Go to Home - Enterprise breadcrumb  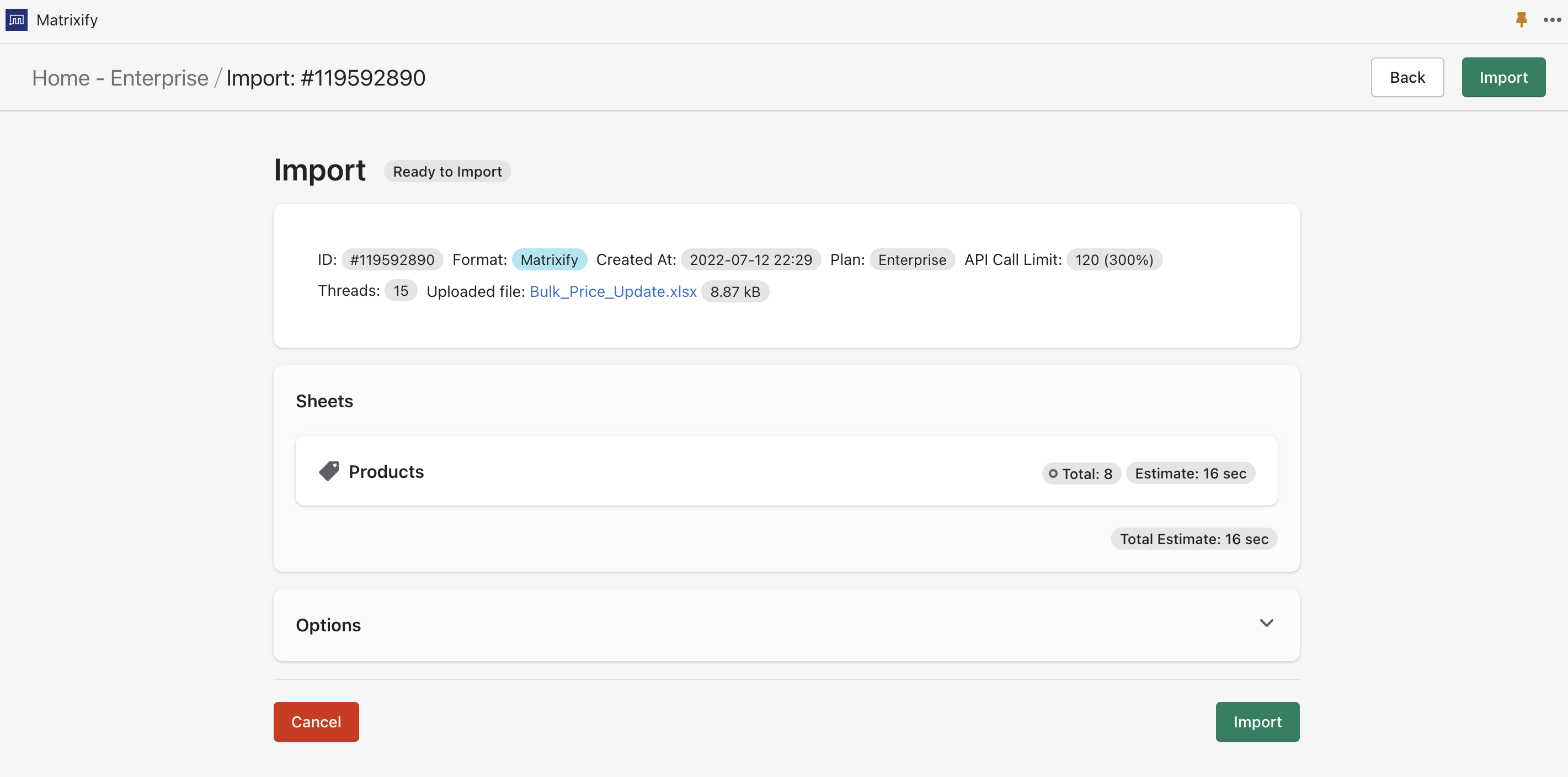click(120, 78)
